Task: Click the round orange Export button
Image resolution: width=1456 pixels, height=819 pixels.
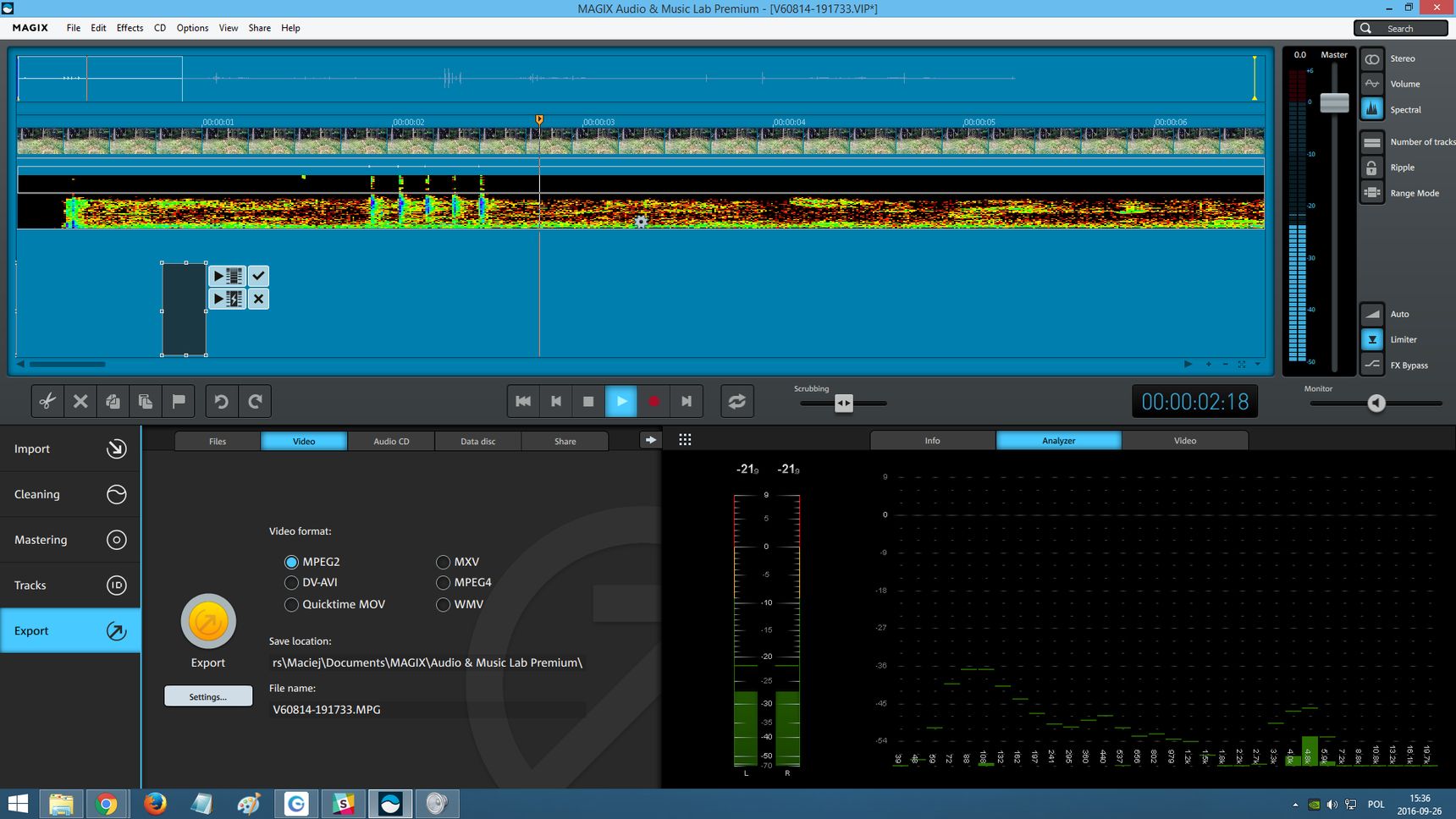Action: (x=208, y=622)
